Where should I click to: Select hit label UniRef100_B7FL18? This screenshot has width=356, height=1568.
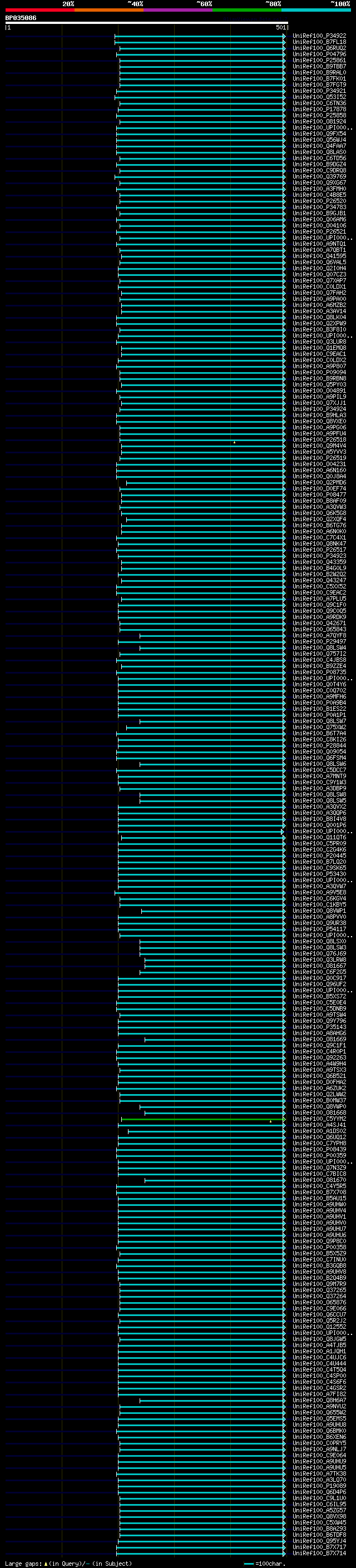[319, 42]
